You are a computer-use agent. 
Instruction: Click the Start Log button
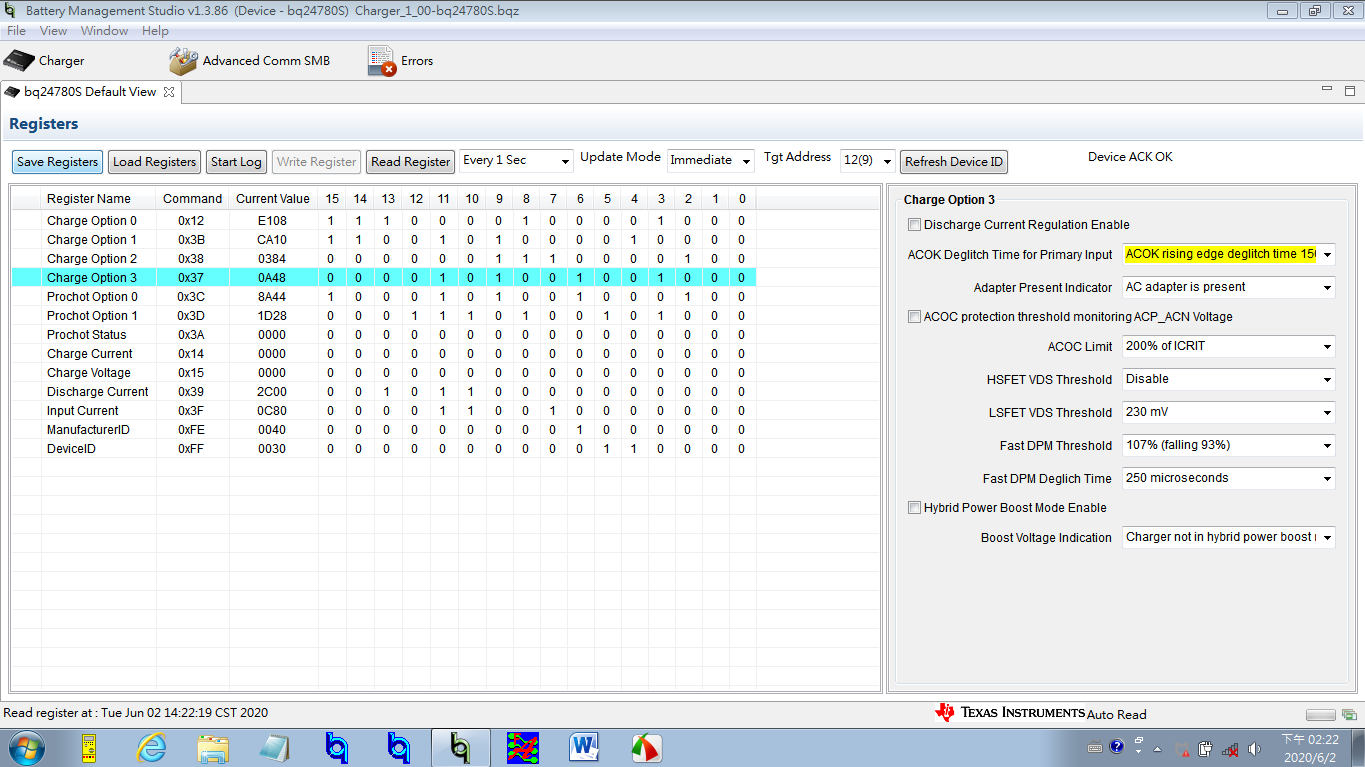(x=236, y=162)
